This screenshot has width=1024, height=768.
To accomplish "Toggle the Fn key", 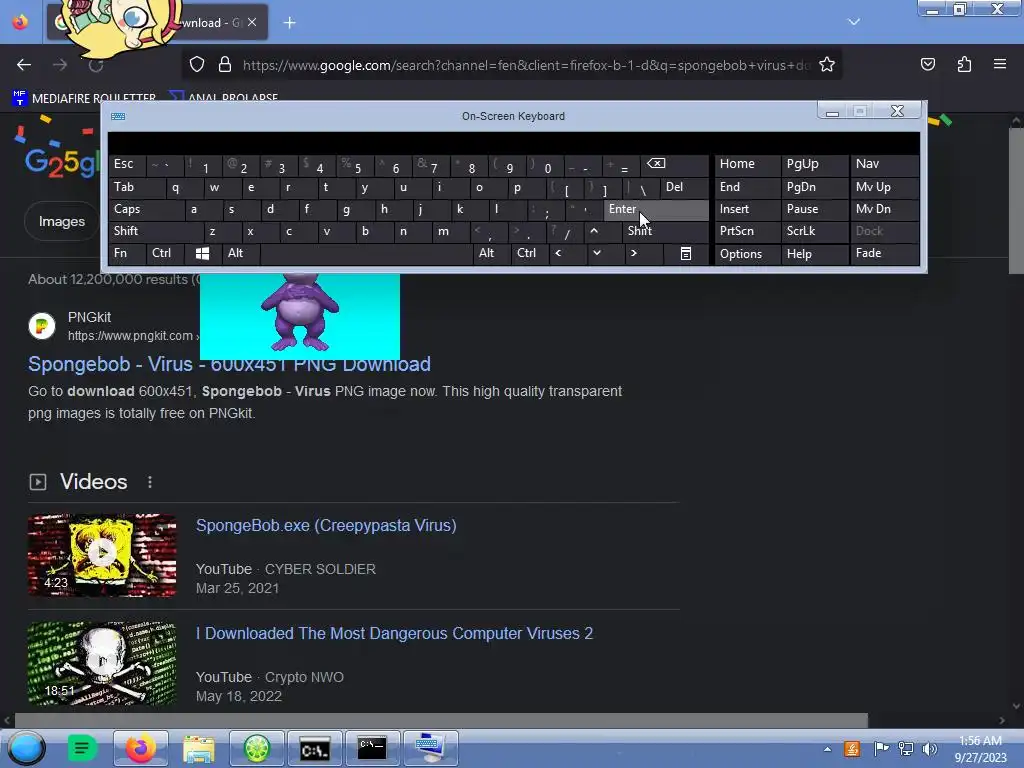I will pyautogui.click(x=127, y=253).
